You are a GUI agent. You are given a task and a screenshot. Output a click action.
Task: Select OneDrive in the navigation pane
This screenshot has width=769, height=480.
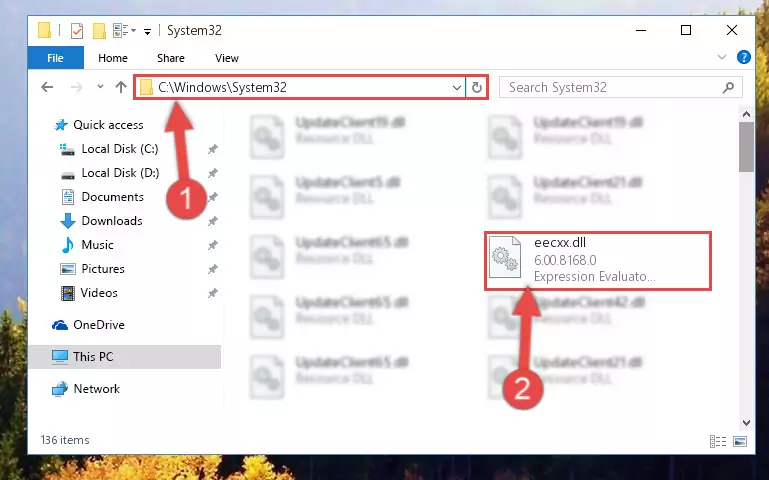tap(99, 325)
